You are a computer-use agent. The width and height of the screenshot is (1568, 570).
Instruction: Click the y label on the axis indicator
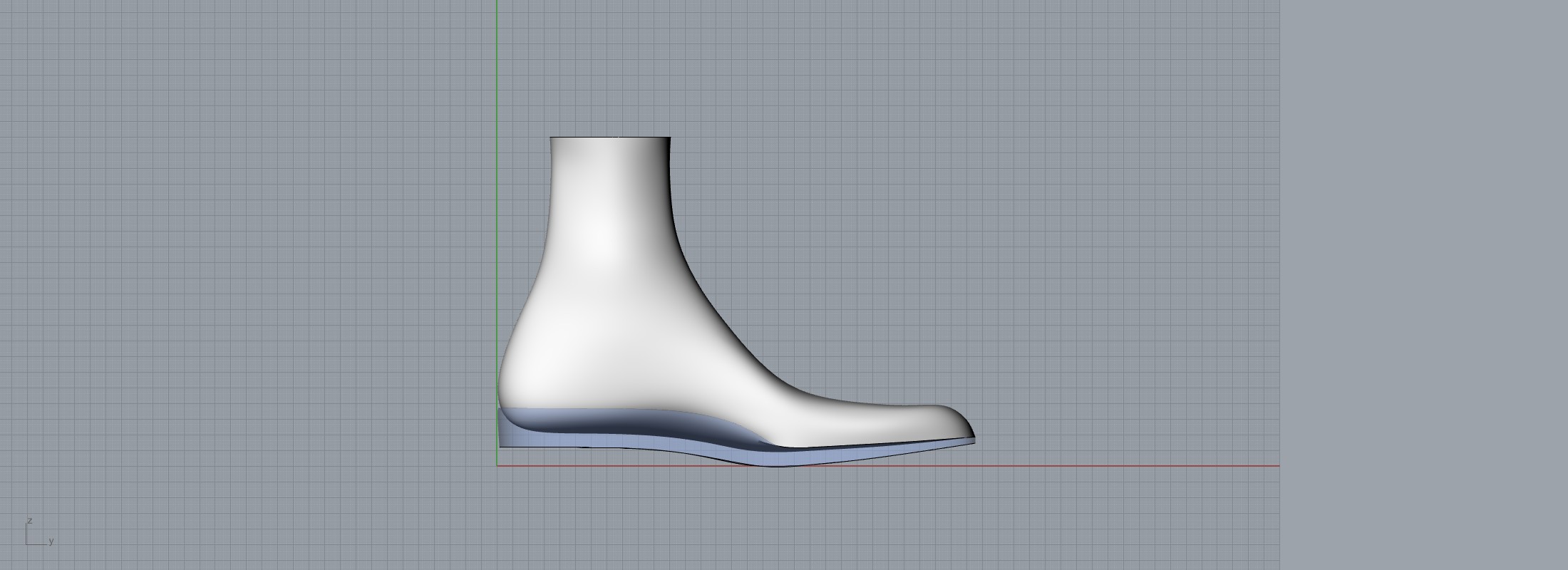[x=51, y=541]
